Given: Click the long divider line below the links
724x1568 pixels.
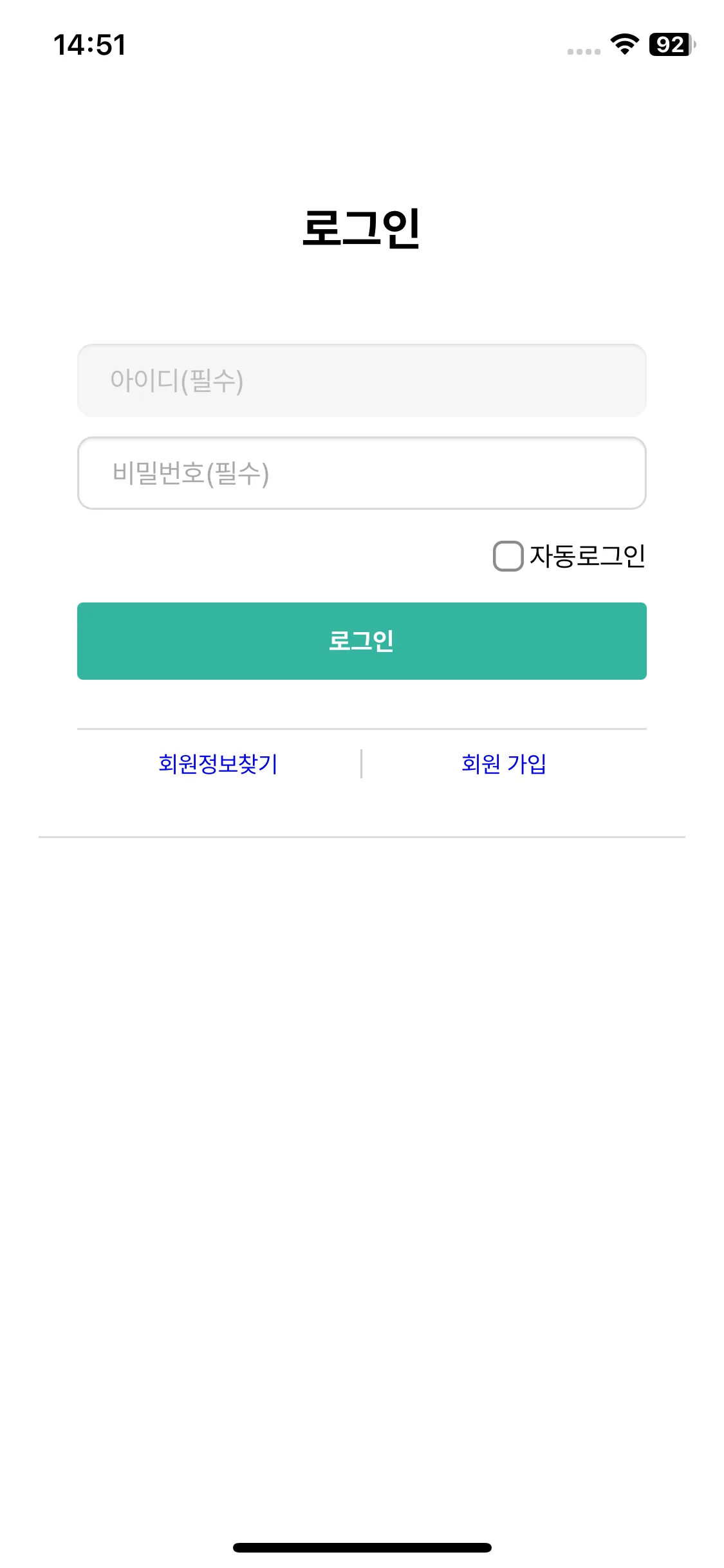Looking at the screenshot, I should 362,837.
